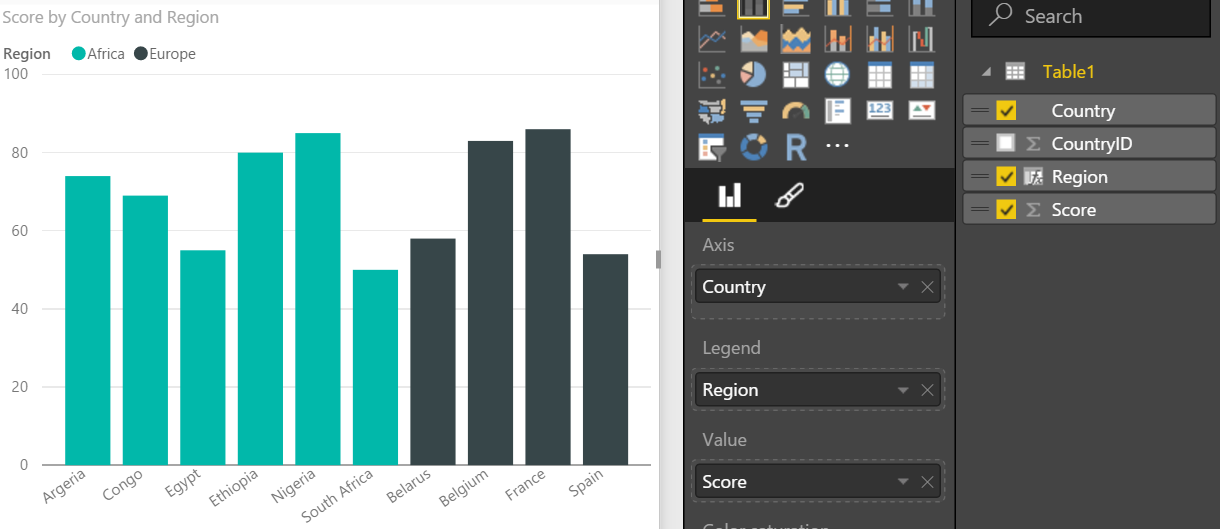Open more visualizations ellipsis menu
The width and height of the screenshot is (1220, 529).
837,146
